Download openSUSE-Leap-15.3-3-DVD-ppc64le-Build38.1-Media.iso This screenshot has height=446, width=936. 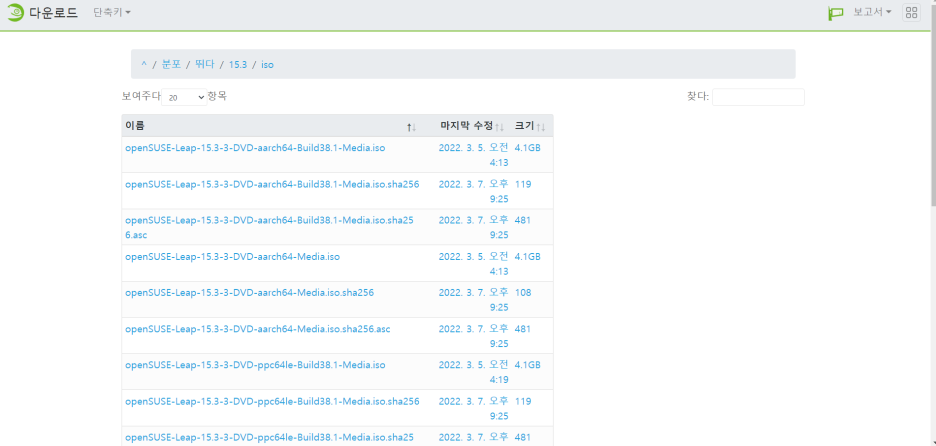(255, 364)
